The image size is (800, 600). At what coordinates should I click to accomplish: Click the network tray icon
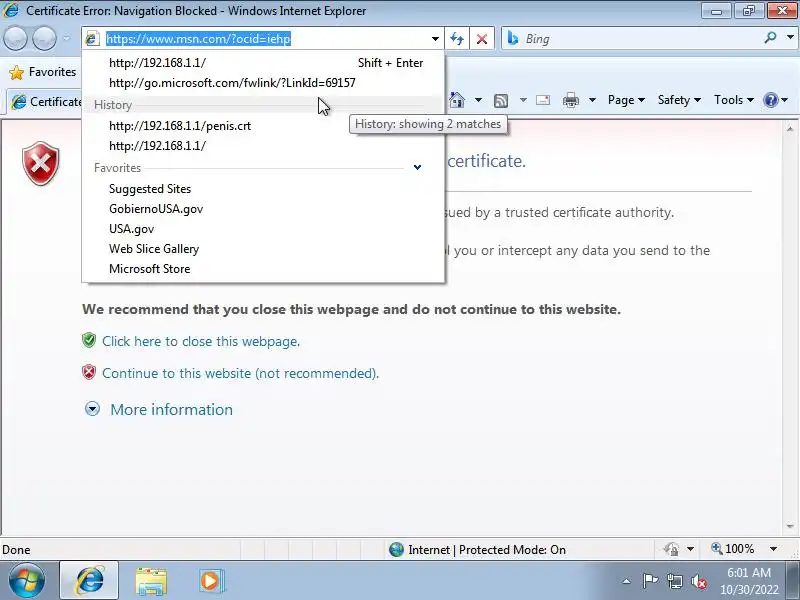pyautogui.click(x=675, y=581)
